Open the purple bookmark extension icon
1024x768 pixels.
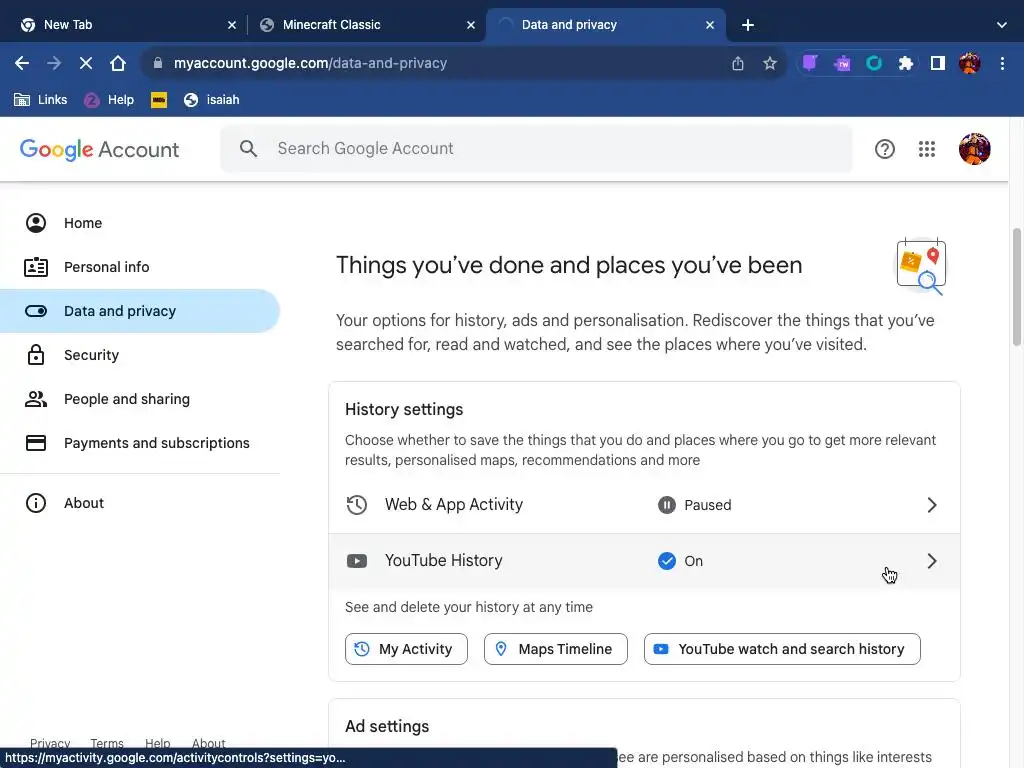tap(810, 63)
